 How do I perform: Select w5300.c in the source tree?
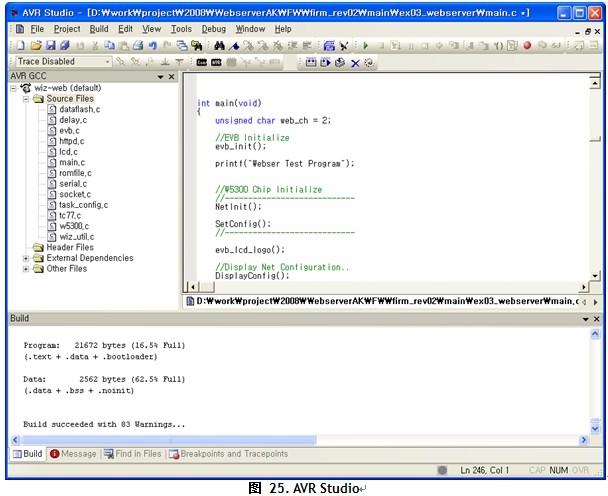click(x=74, y=226)
